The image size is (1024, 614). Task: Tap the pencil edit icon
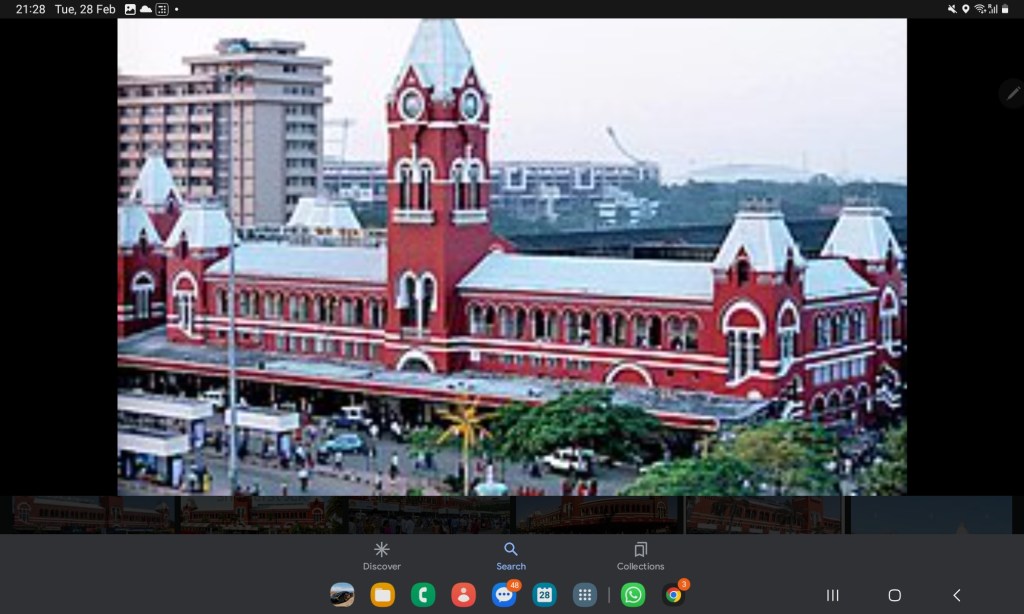(1013, 93)
